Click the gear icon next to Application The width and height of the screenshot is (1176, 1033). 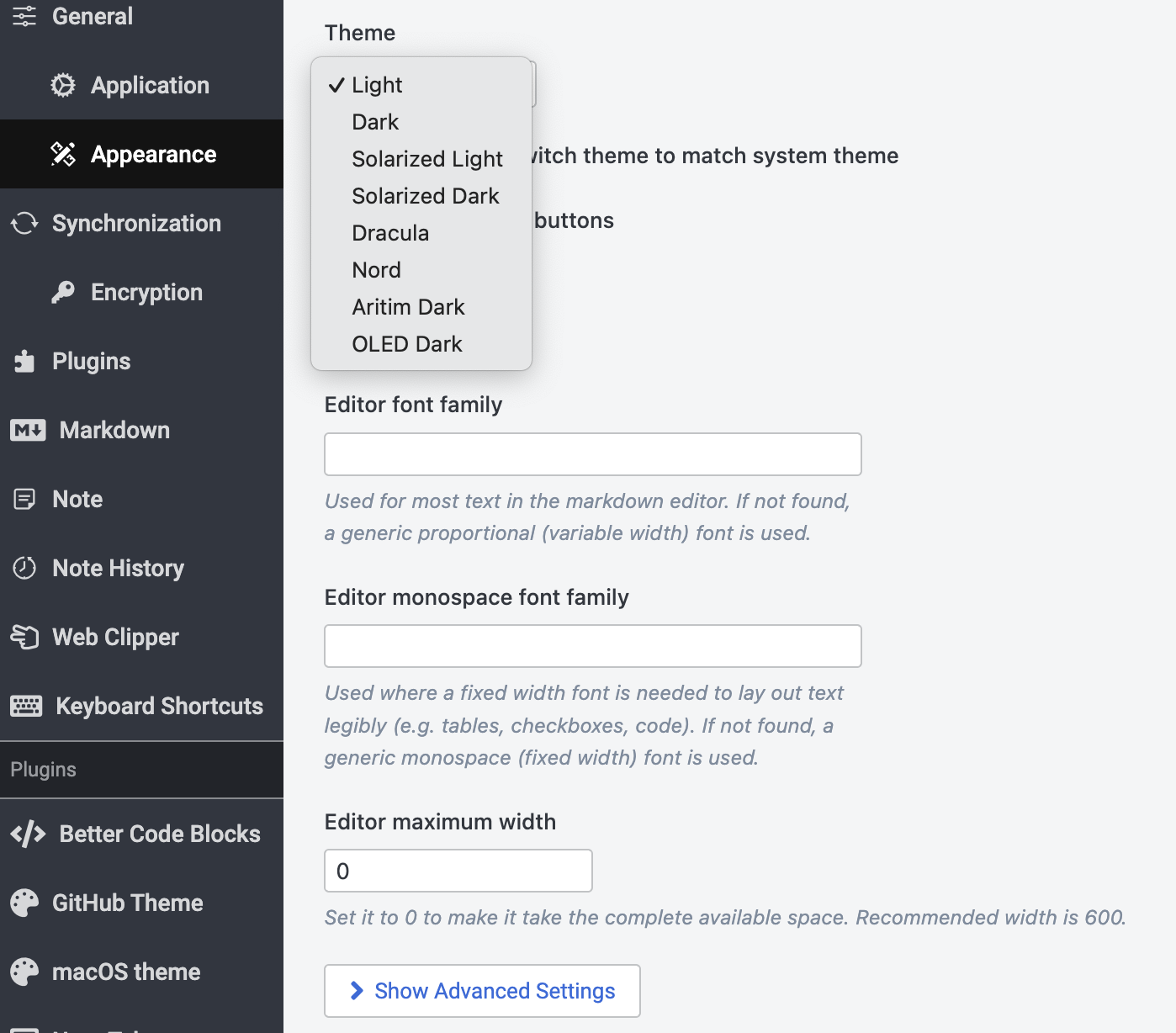pyautogui.click(x=63, y=85)
